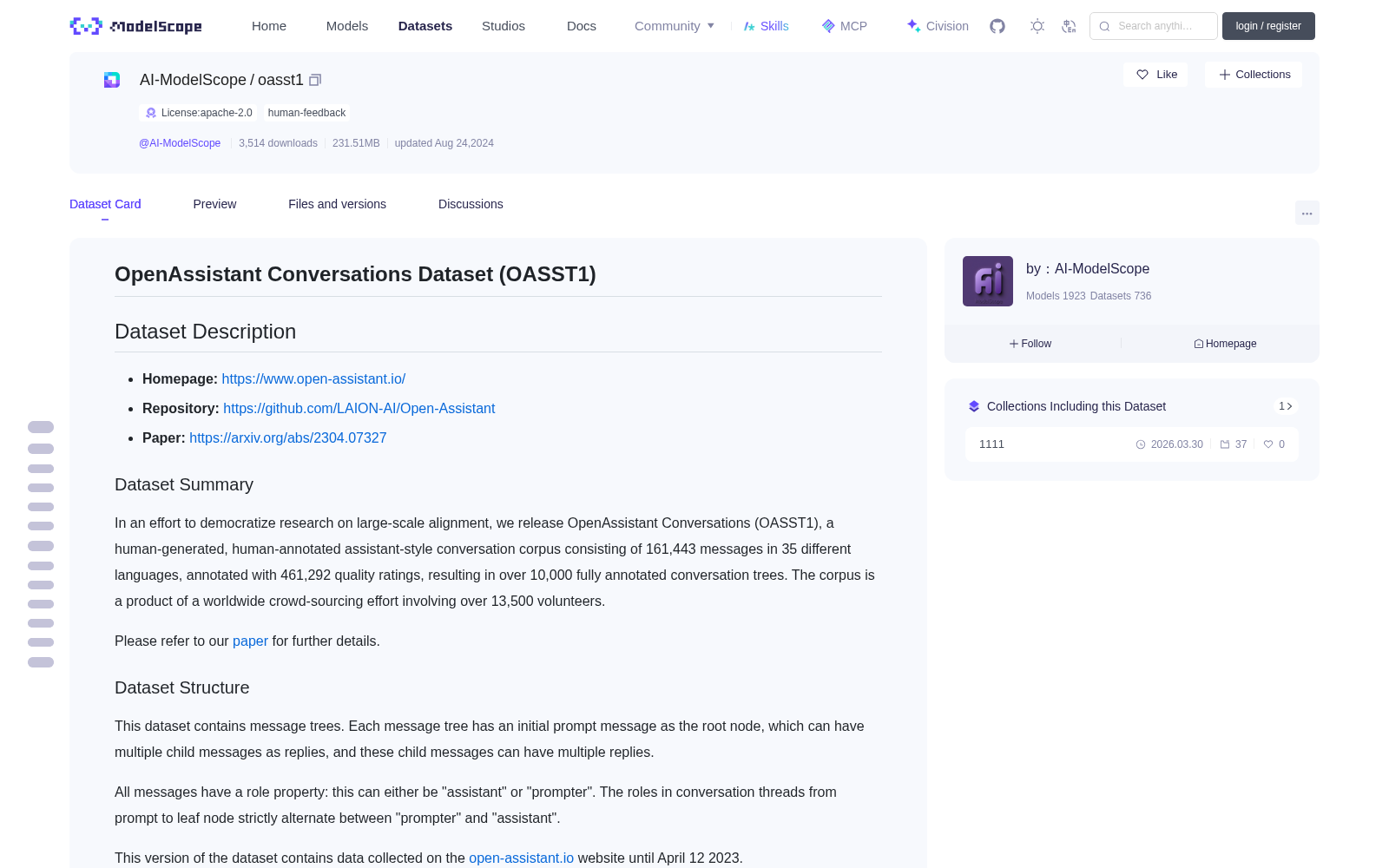Switch to the Discussions tab
Viewport: 1389px width, 868px height.
tap(471, 204)
